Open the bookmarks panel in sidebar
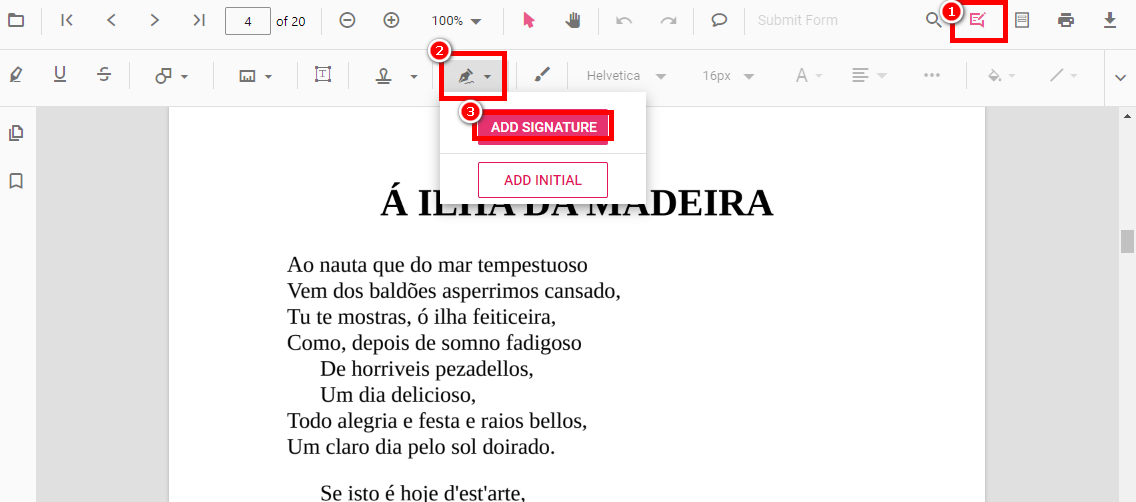Viewport: 1136px width, 502px height. [x=16, y=181]
